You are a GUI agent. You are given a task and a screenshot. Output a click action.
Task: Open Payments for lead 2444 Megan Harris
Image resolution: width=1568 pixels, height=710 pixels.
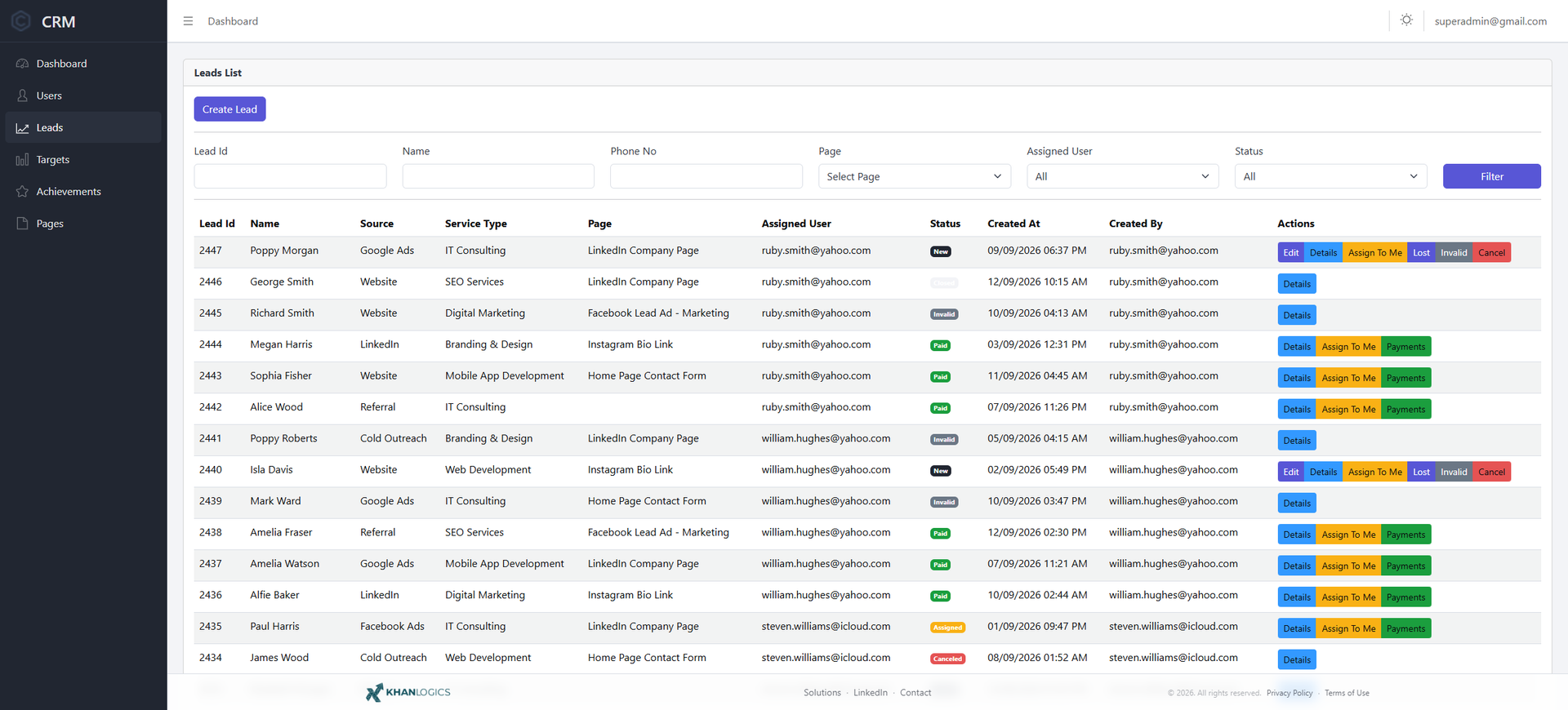1406,347
